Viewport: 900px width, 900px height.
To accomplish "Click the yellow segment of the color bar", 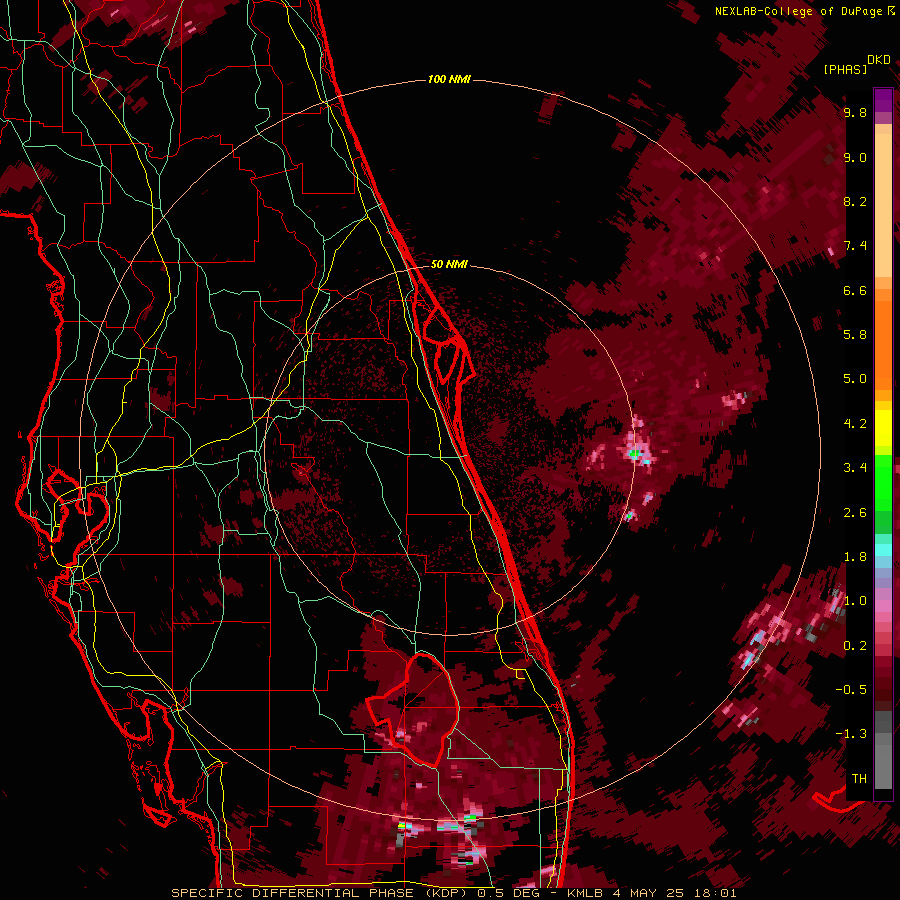I will coord(883,428).
